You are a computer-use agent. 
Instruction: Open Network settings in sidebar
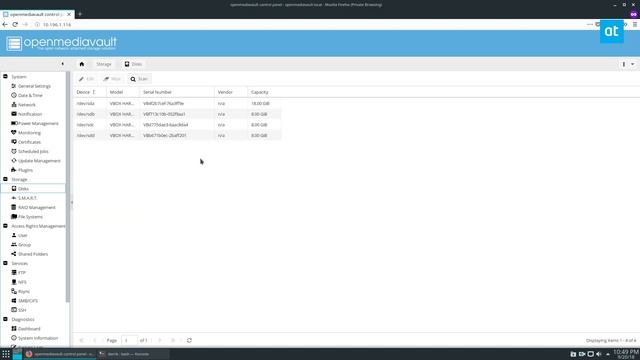27,105
